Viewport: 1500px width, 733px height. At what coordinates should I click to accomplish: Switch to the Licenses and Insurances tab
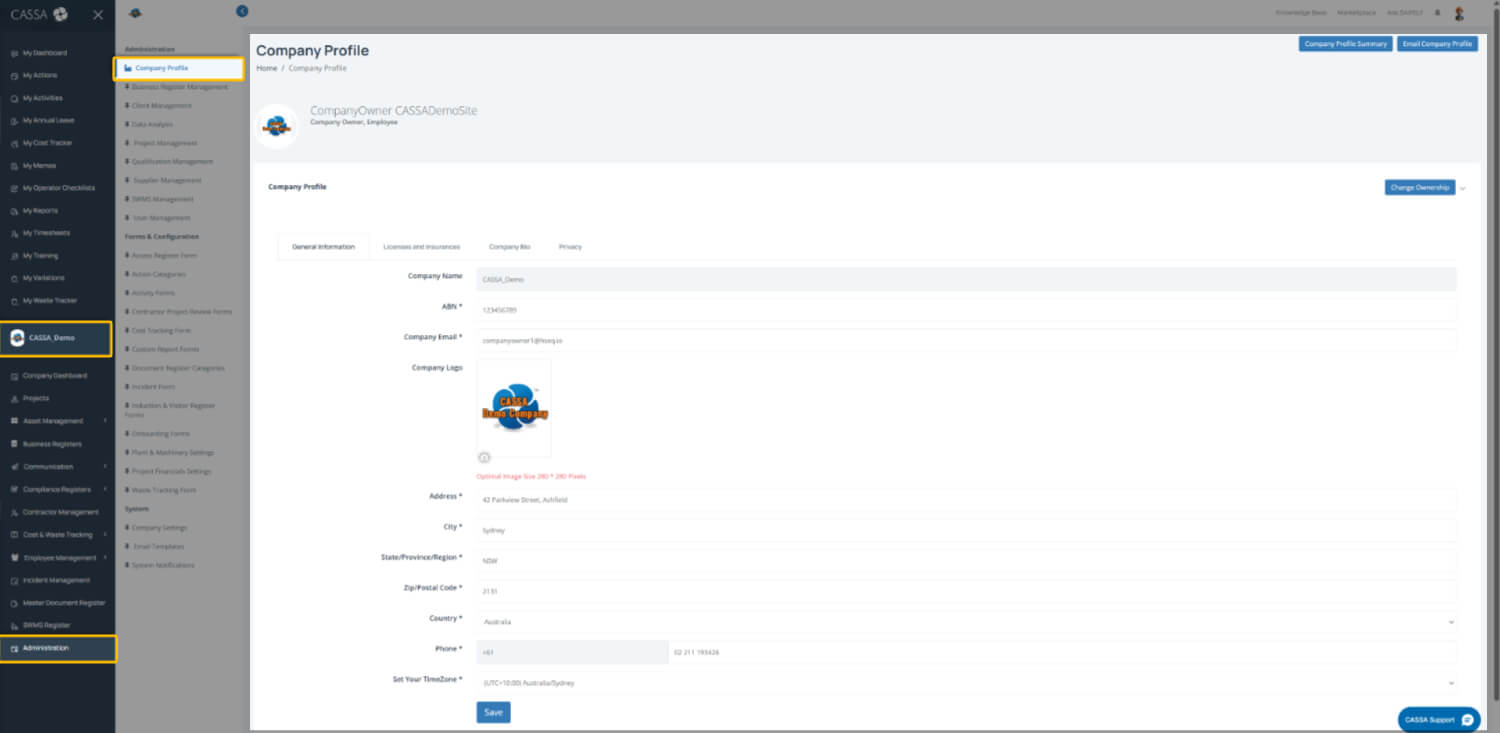[422, 247]
